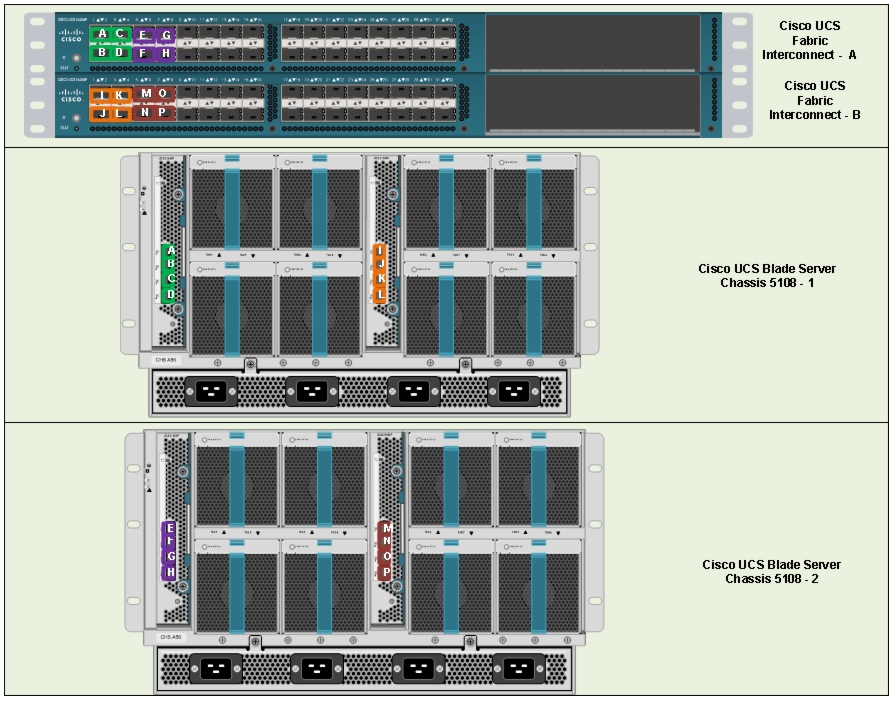Click red port O on Fabric Interconnect B
Screen dimensions: 893x707
pyautogui.click(x=163, y=93)
